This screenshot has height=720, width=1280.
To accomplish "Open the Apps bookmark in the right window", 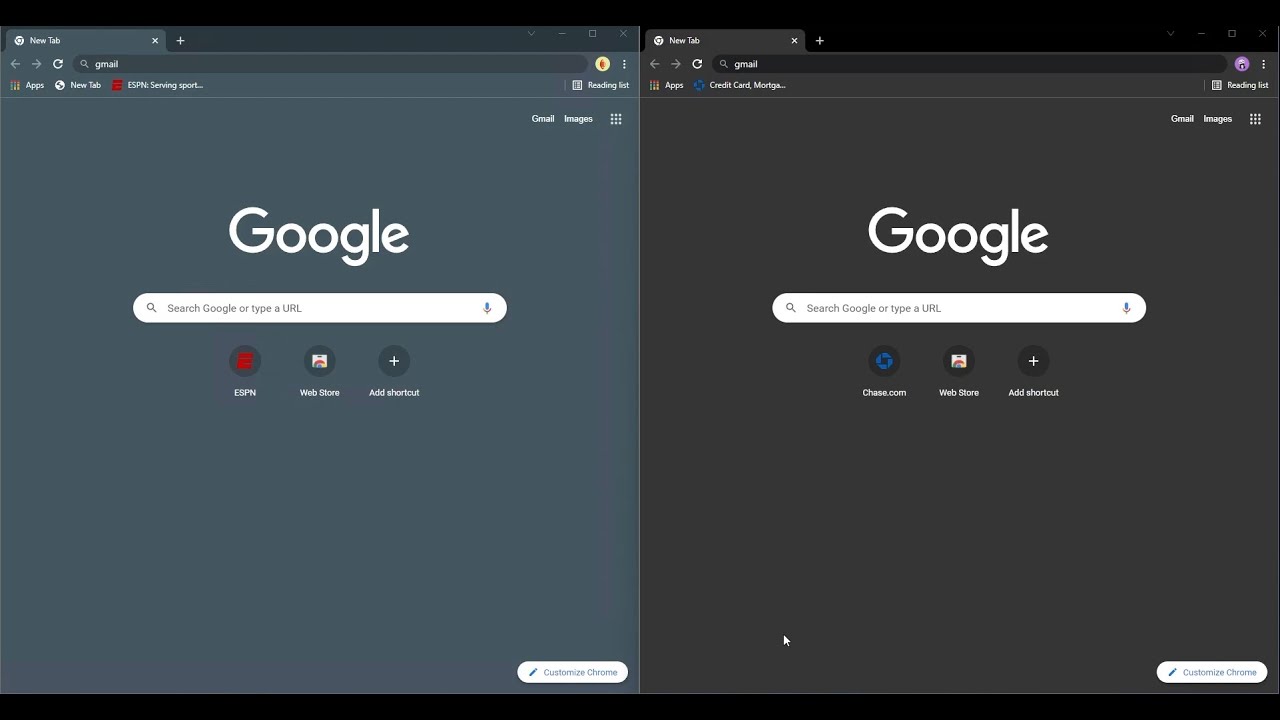I will [666, 85].
